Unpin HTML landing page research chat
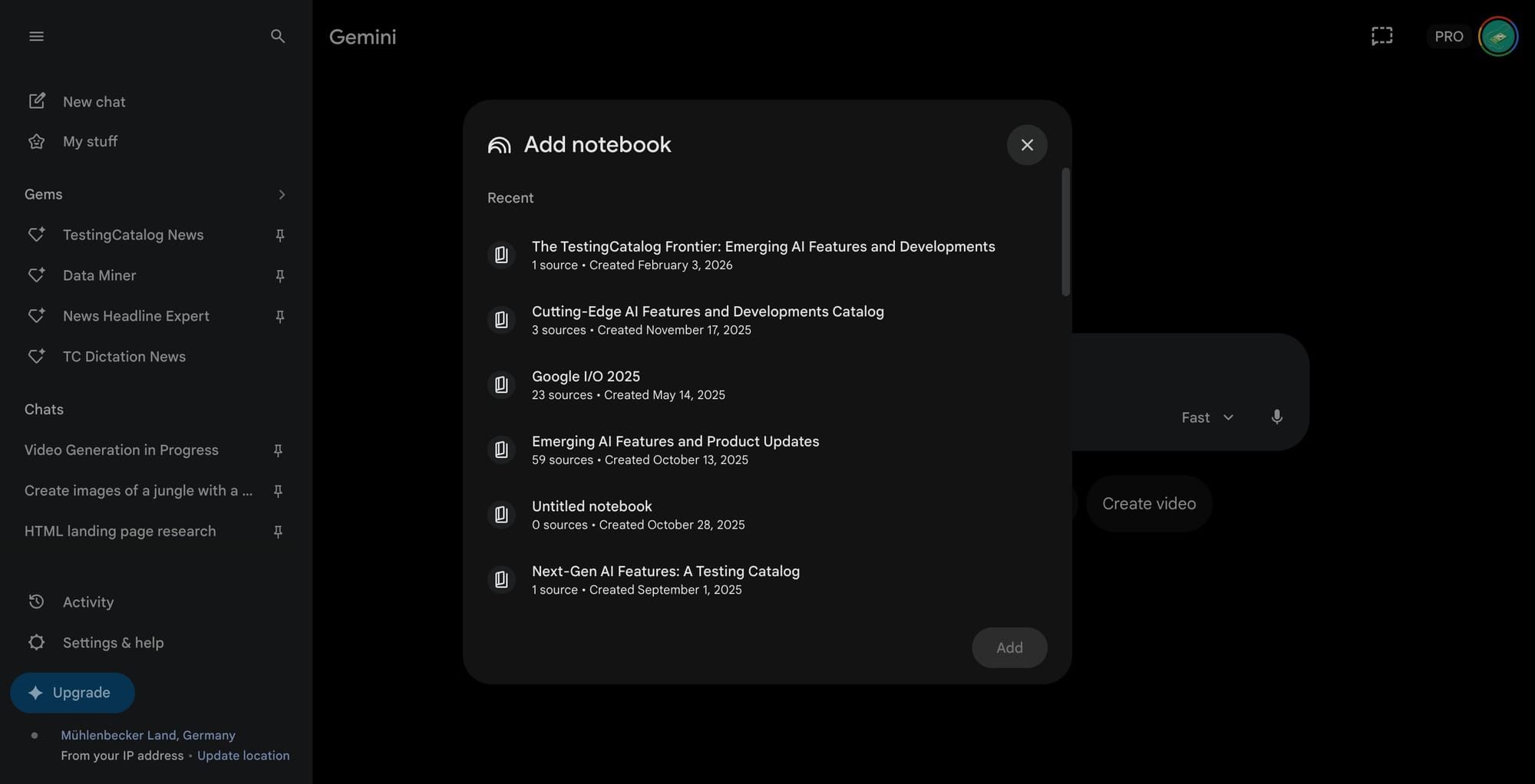The height and width of the screenshot is (784, 1535). tap(278, 532)
